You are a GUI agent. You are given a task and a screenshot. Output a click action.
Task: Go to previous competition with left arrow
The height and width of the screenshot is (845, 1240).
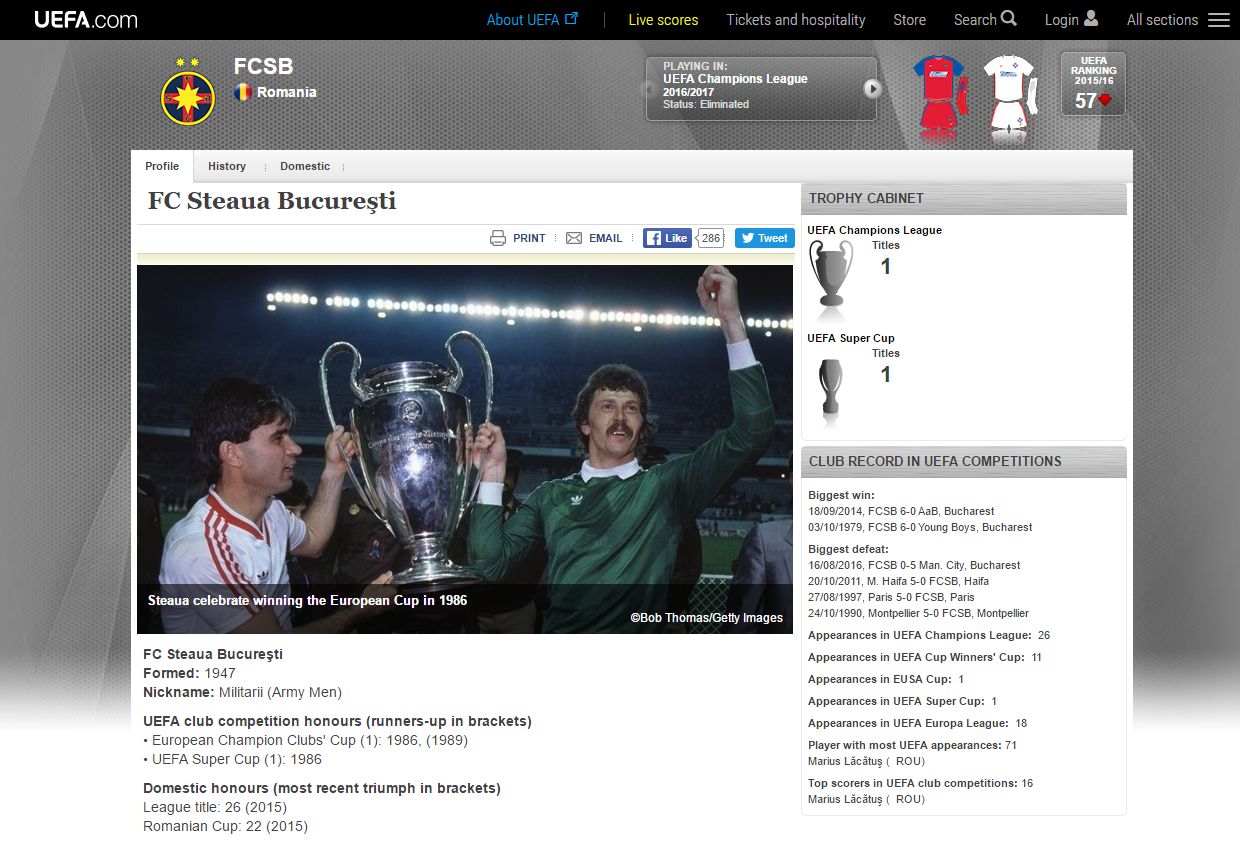coord(651,89)
